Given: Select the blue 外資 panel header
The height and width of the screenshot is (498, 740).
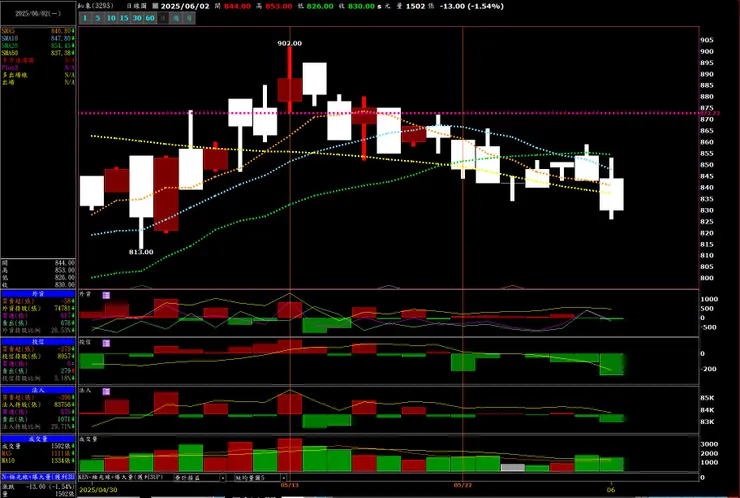Looking at the screenshot, I should coord(38,294).
